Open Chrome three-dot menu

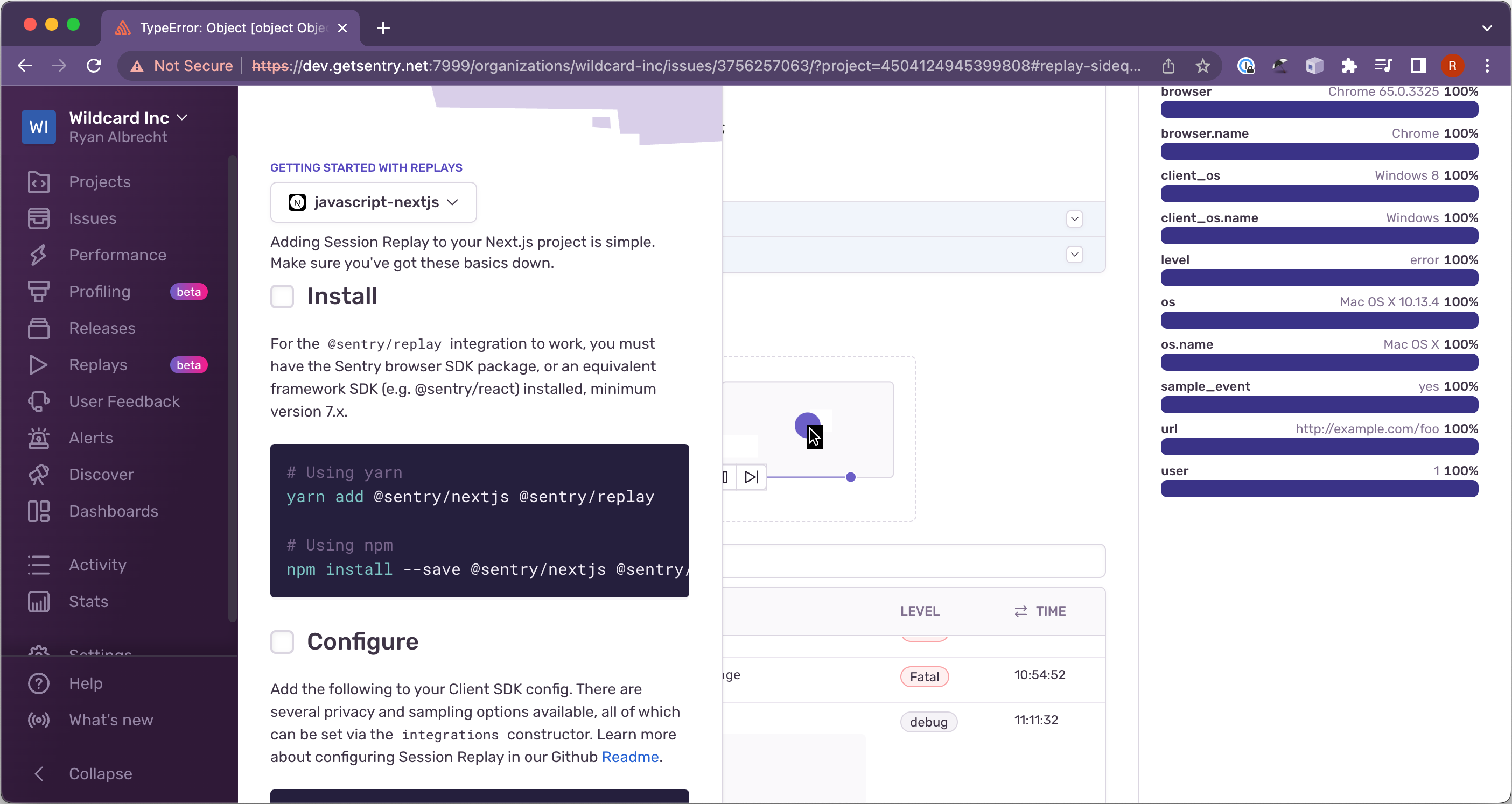pos(1487,66)
